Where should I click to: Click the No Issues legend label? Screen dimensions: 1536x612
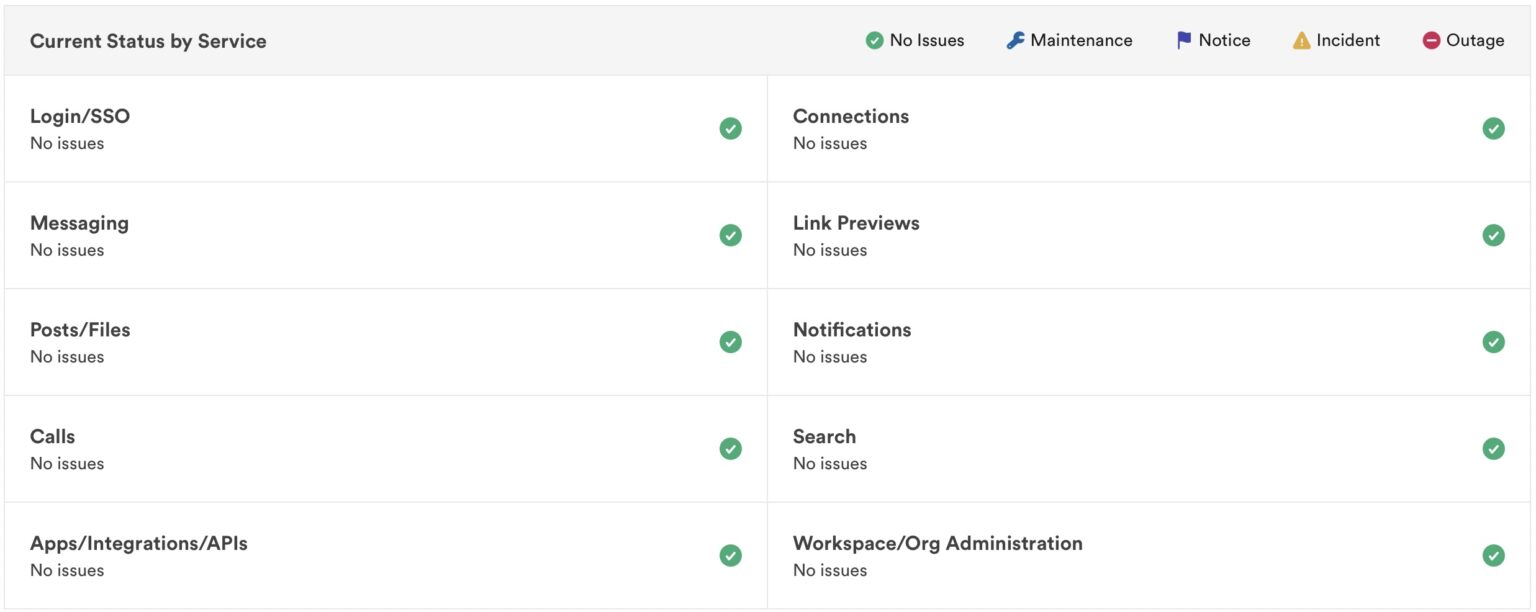coord(926,41)
